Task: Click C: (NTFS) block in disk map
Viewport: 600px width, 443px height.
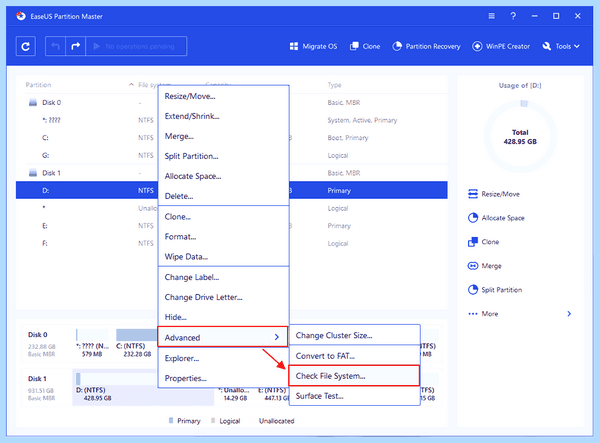Action: (x=136, y=343)
